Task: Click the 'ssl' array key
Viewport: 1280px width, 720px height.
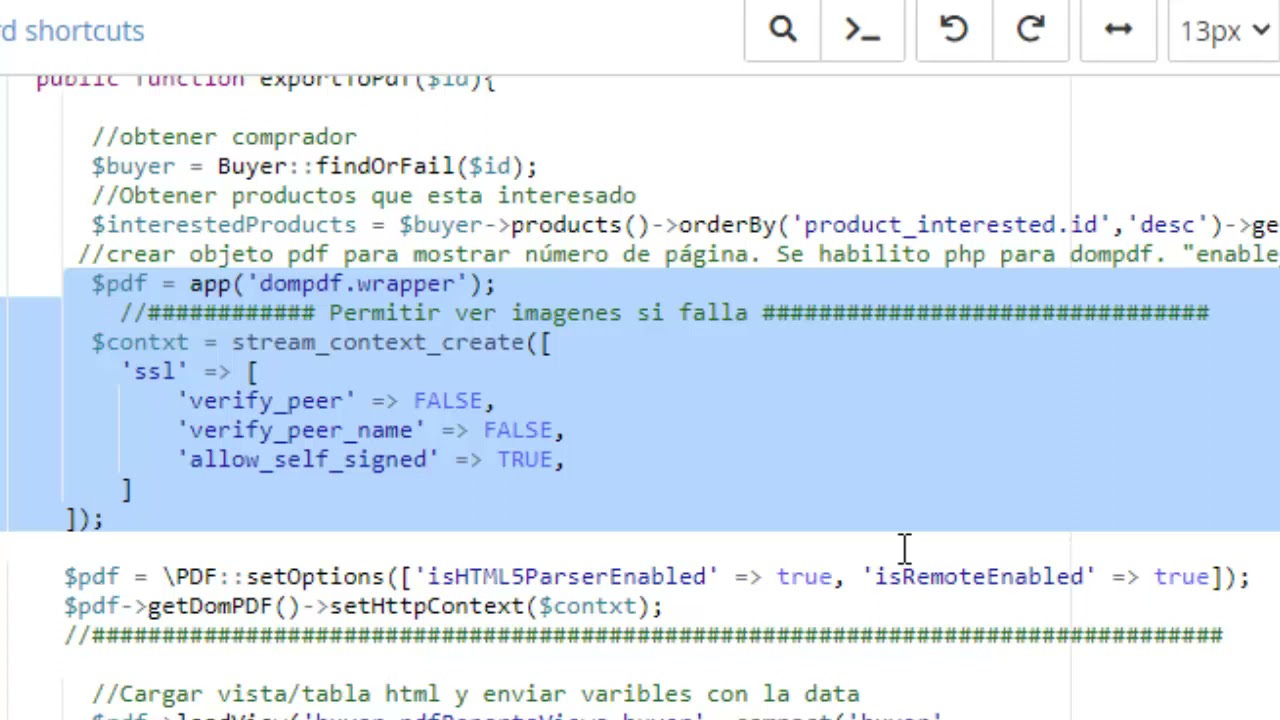Action: tap(154, 371)
